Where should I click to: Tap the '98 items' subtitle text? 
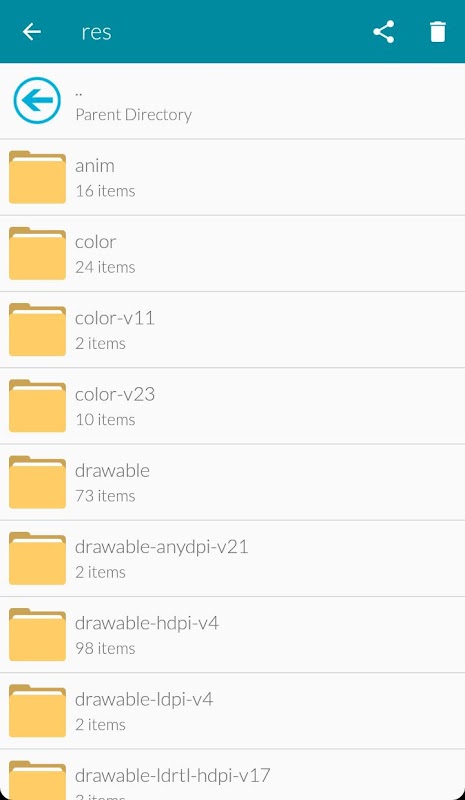(x=105, y=648)
